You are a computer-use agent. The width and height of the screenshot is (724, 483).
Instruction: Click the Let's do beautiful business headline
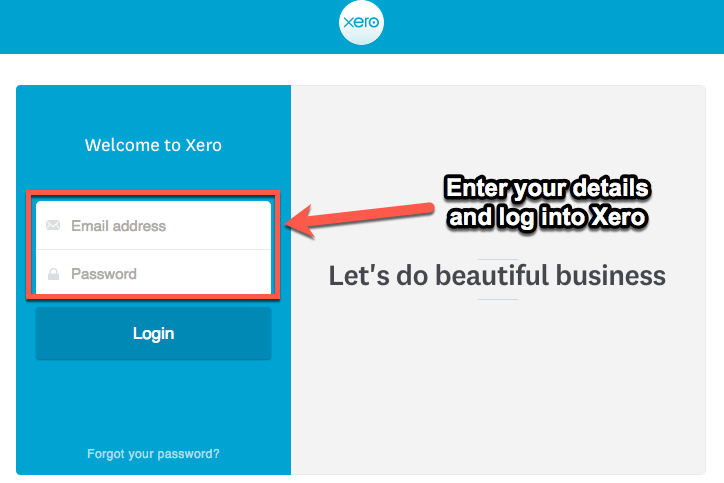pos(497,276)
